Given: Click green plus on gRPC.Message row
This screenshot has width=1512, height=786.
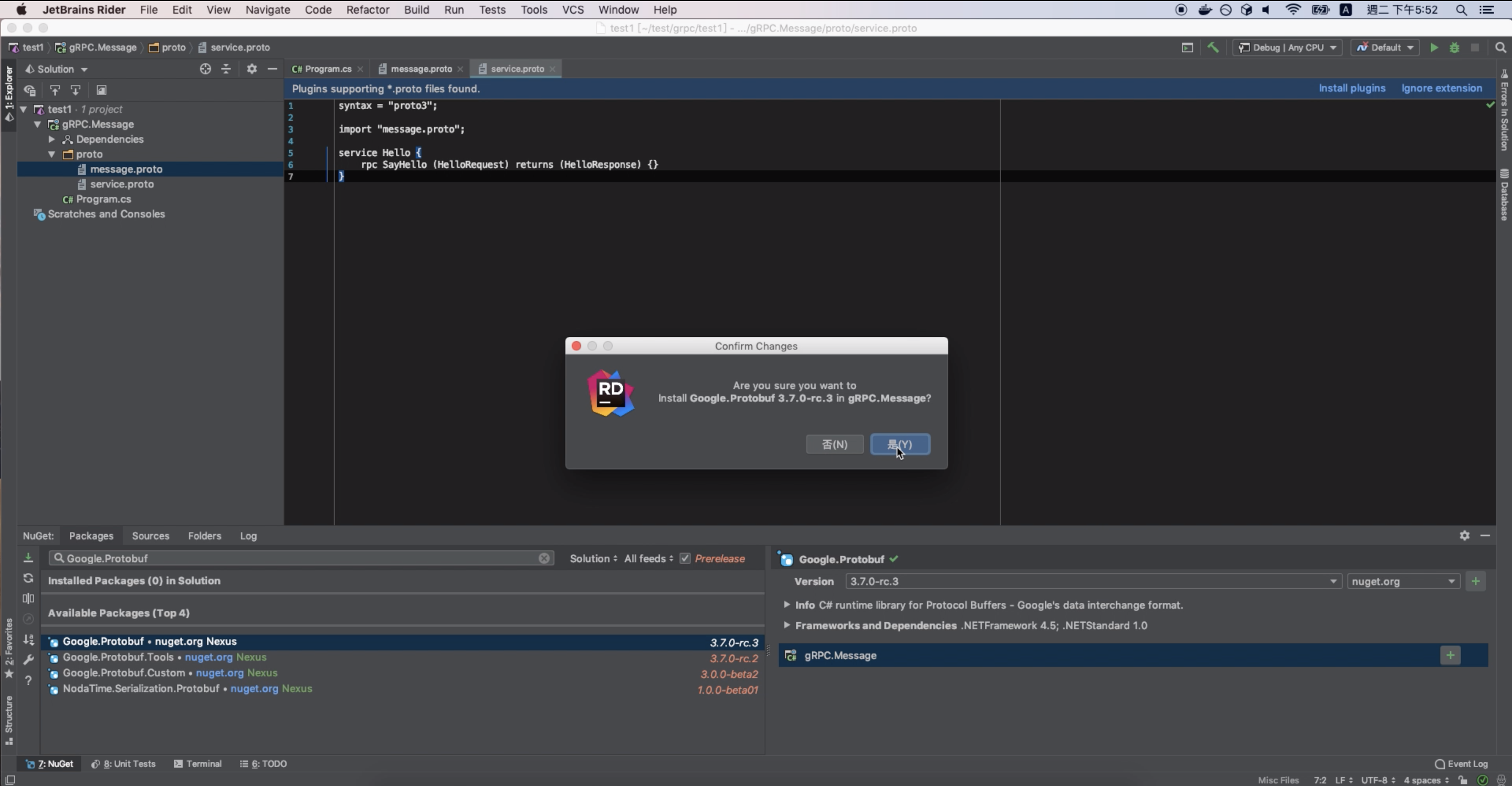Looking at the screenshot, I should [x=1451, y=655].
